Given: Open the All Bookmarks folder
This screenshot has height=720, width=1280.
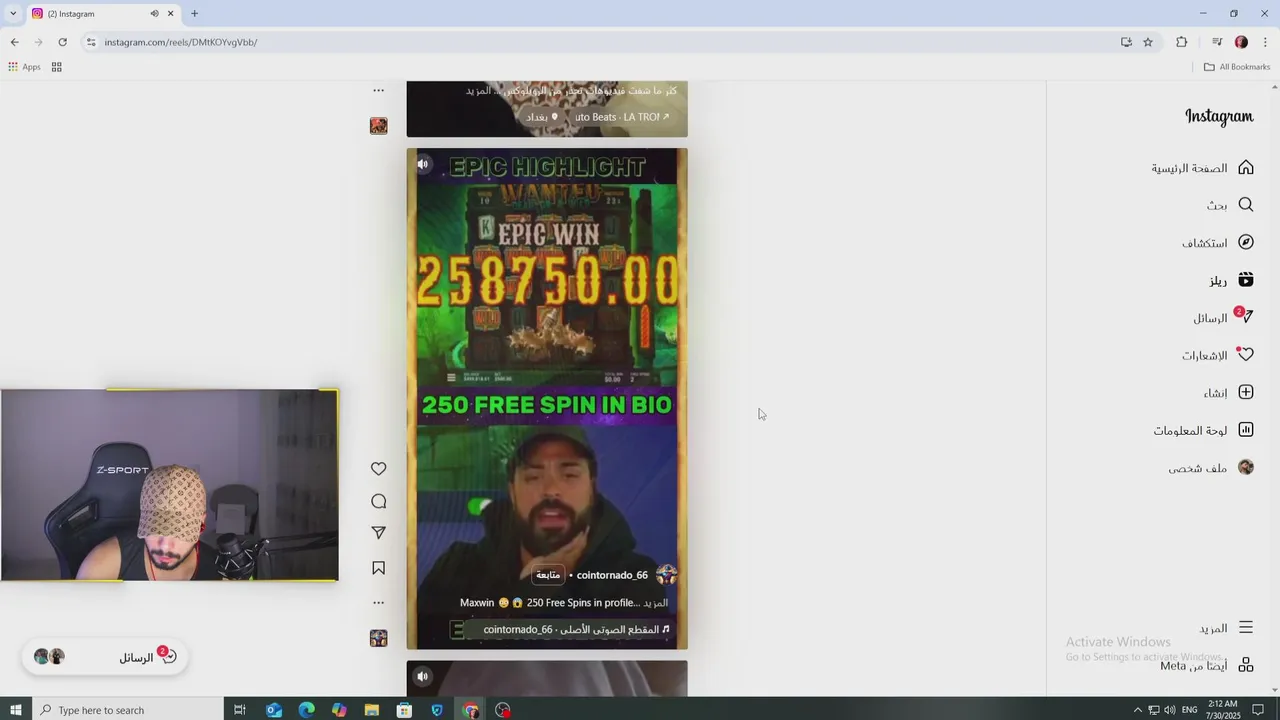Looking at the screenshot, I should tap(1237, 67).
